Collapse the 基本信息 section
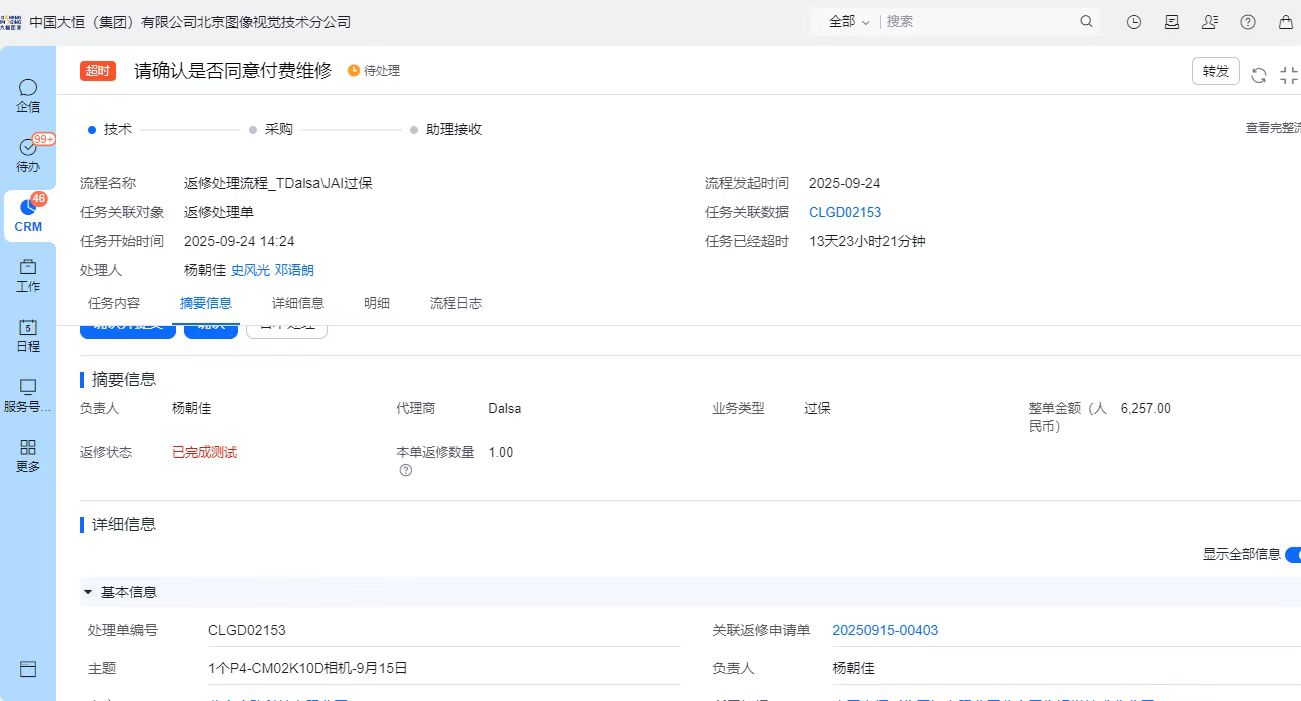The image size is (1301, 701). [x=88, y=592]
